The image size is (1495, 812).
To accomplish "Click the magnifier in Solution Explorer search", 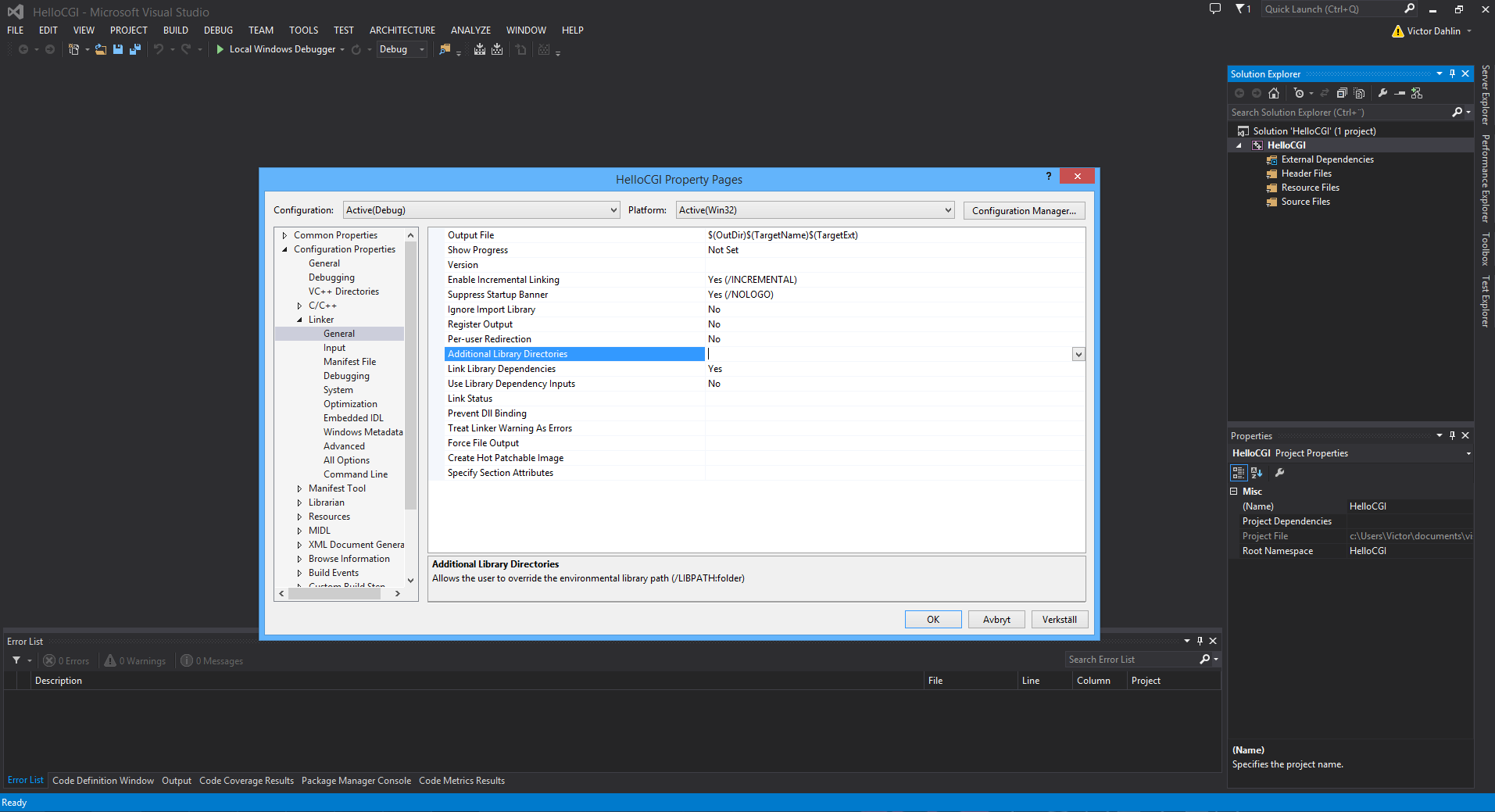I will [x=1457, y=113].
